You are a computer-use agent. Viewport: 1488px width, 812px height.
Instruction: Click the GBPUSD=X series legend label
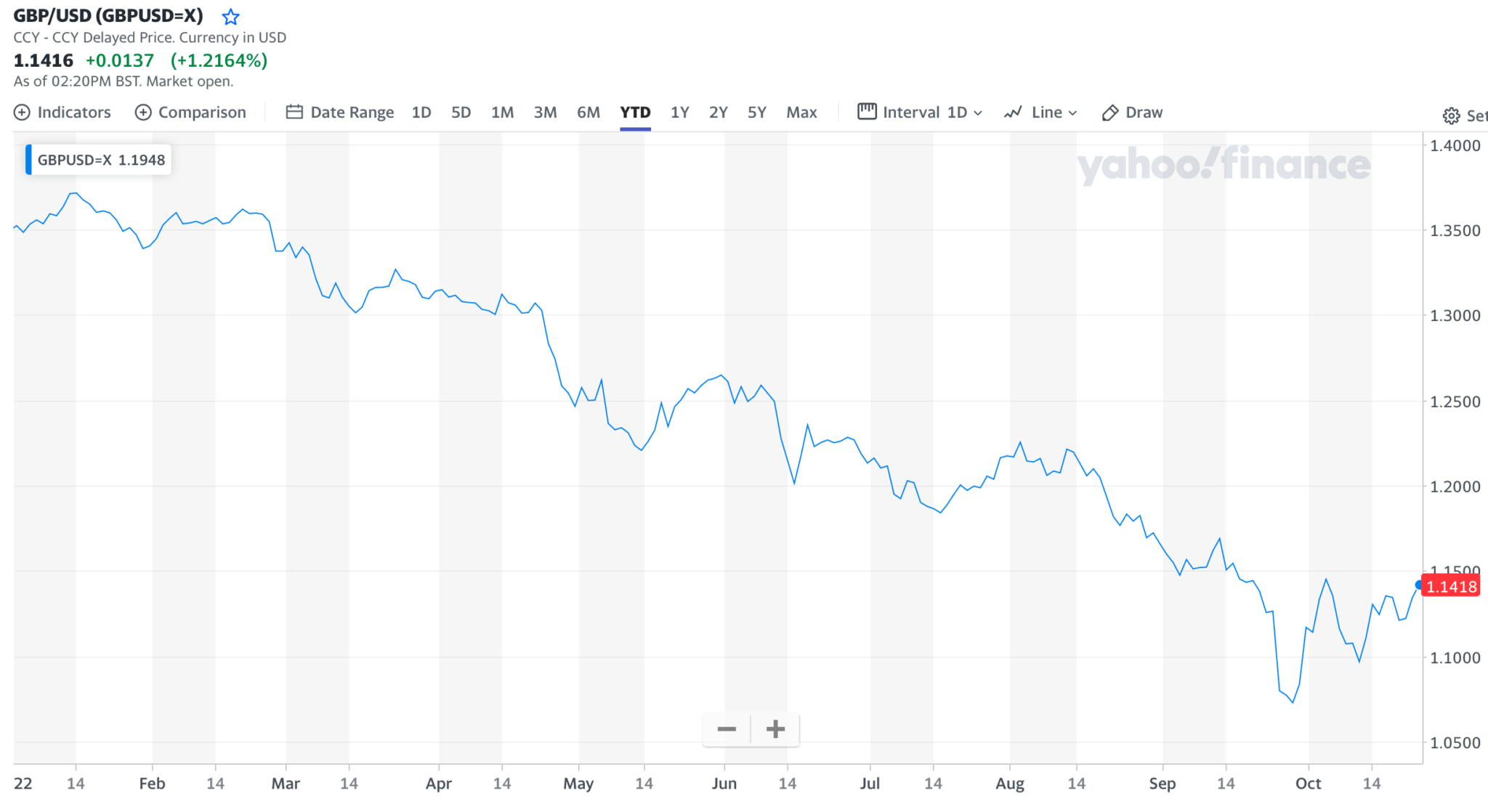click(101, 160)
